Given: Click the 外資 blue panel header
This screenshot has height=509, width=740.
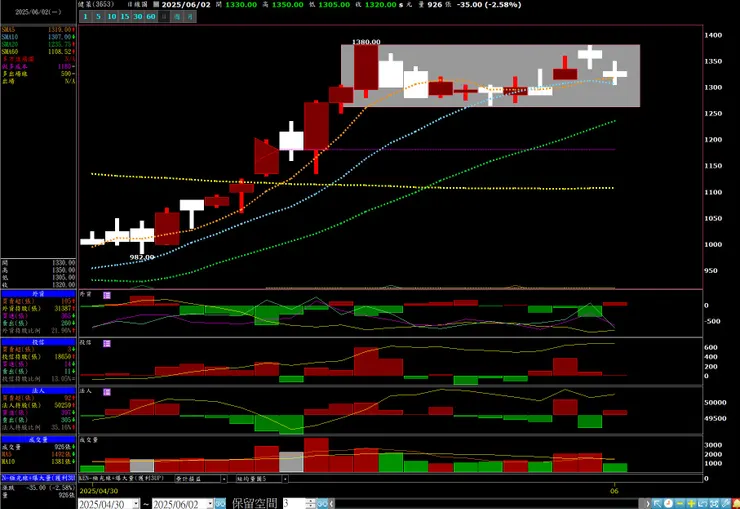Looking at the screenshot, I should pyautogui.click(x=38, y=294).
